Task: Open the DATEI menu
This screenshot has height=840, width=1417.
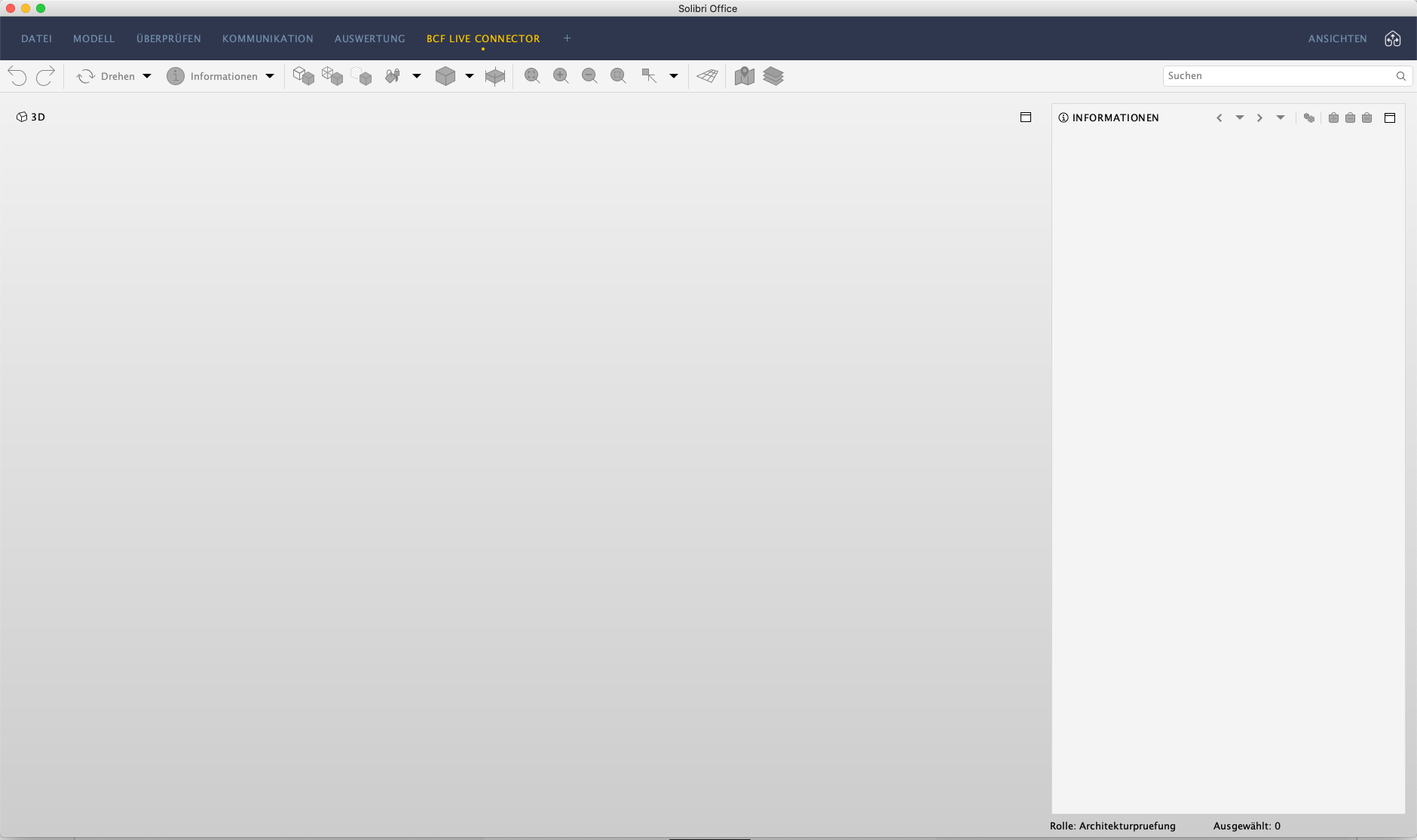Action: 37,38
